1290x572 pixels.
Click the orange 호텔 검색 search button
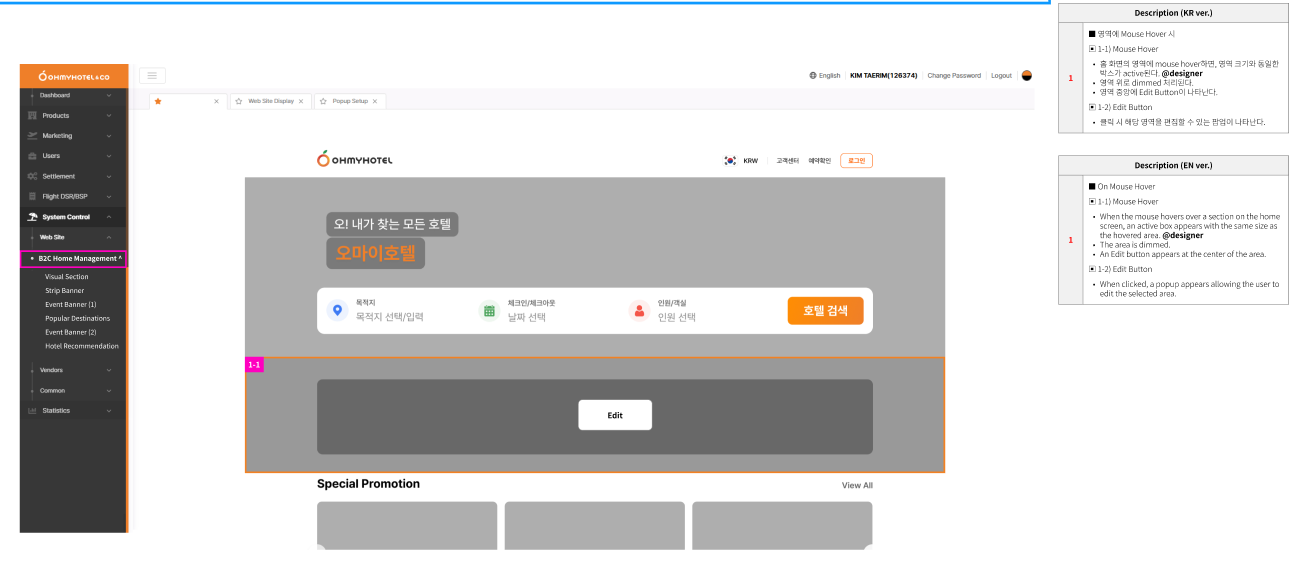click(x=825, y=311)
